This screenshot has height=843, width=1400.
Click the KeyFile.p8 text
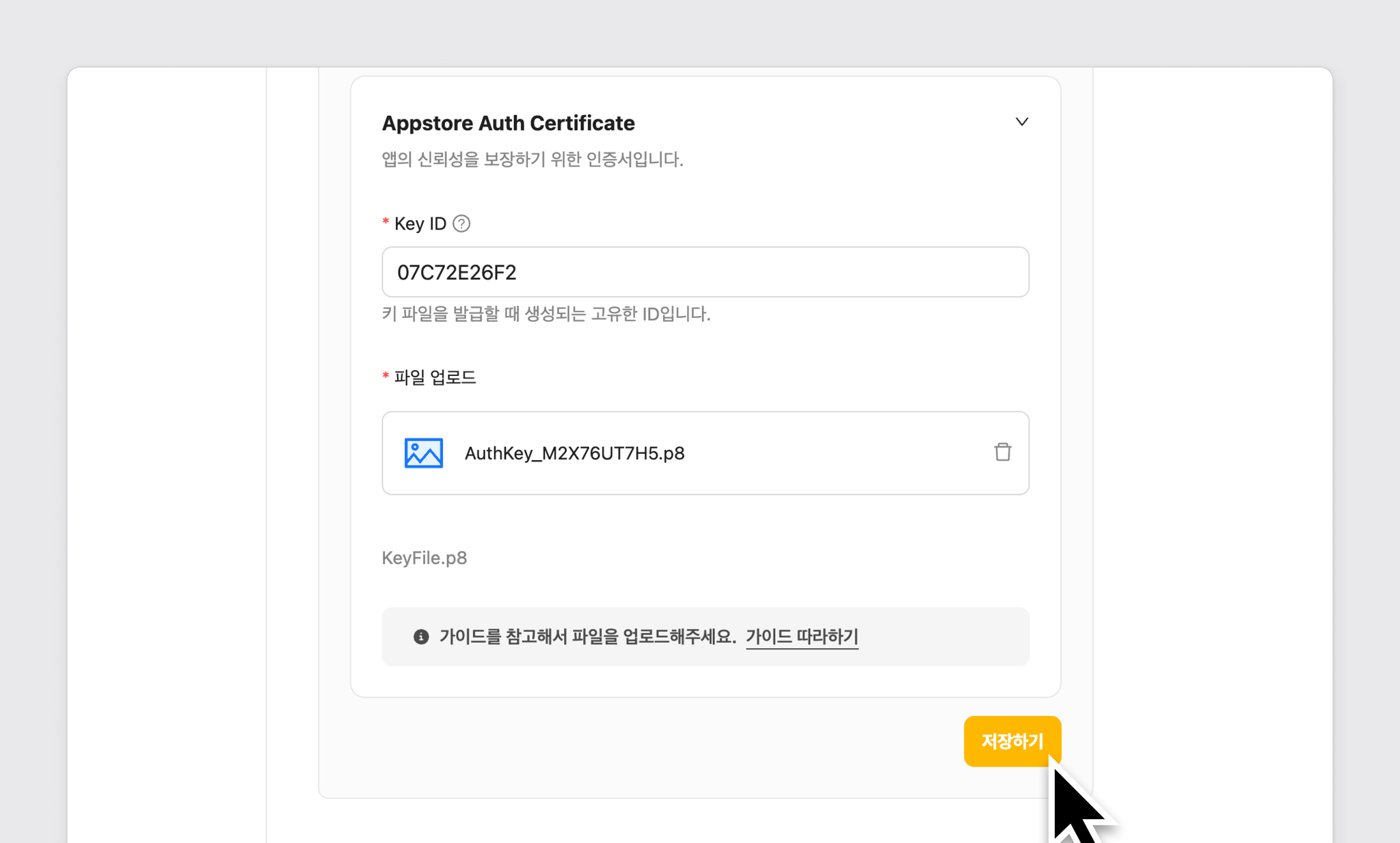click(425, 558)
